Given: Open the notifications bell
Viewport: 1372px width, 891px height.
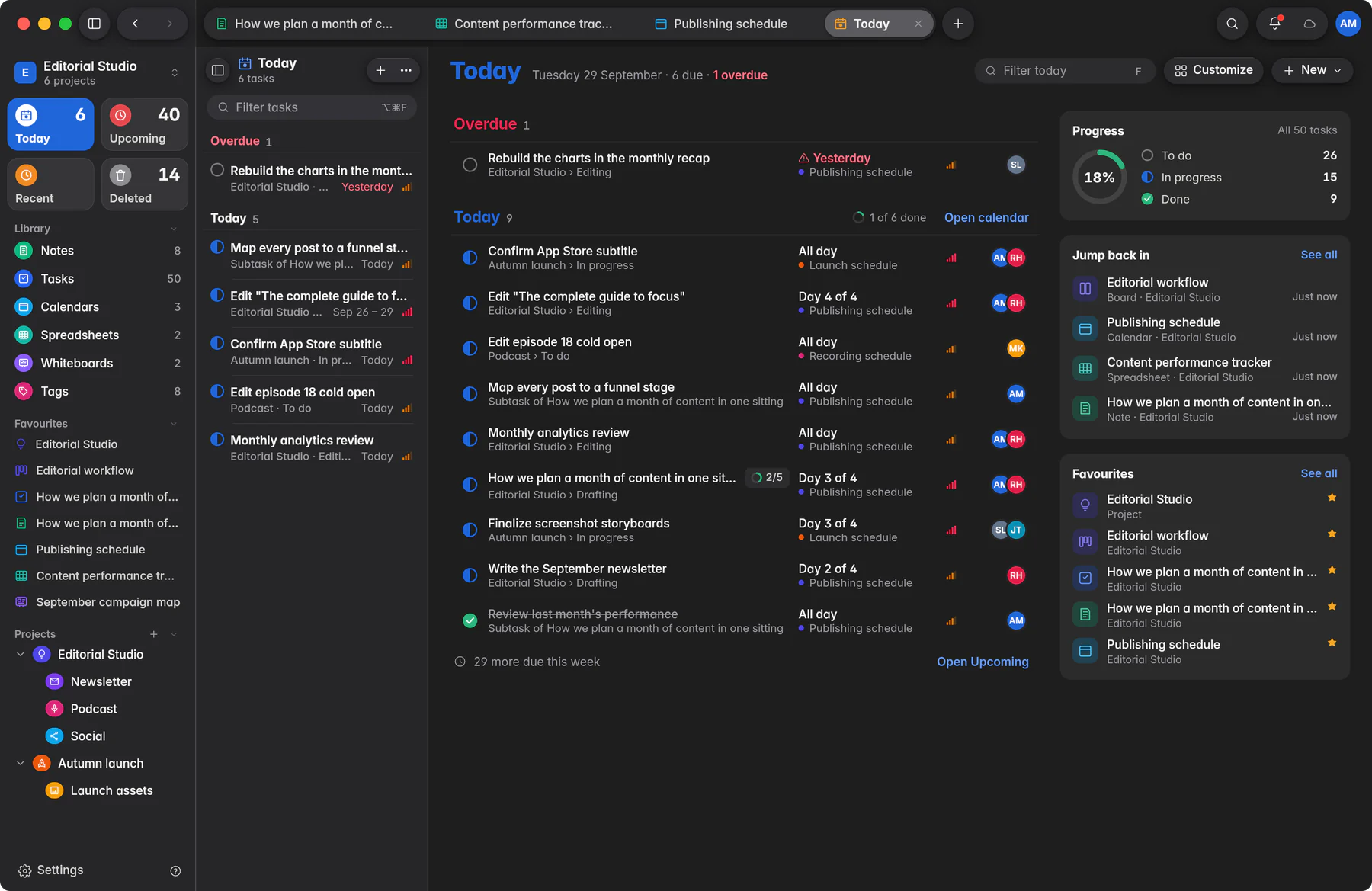Looking at the screenshot, I should tap(1274, 24).
